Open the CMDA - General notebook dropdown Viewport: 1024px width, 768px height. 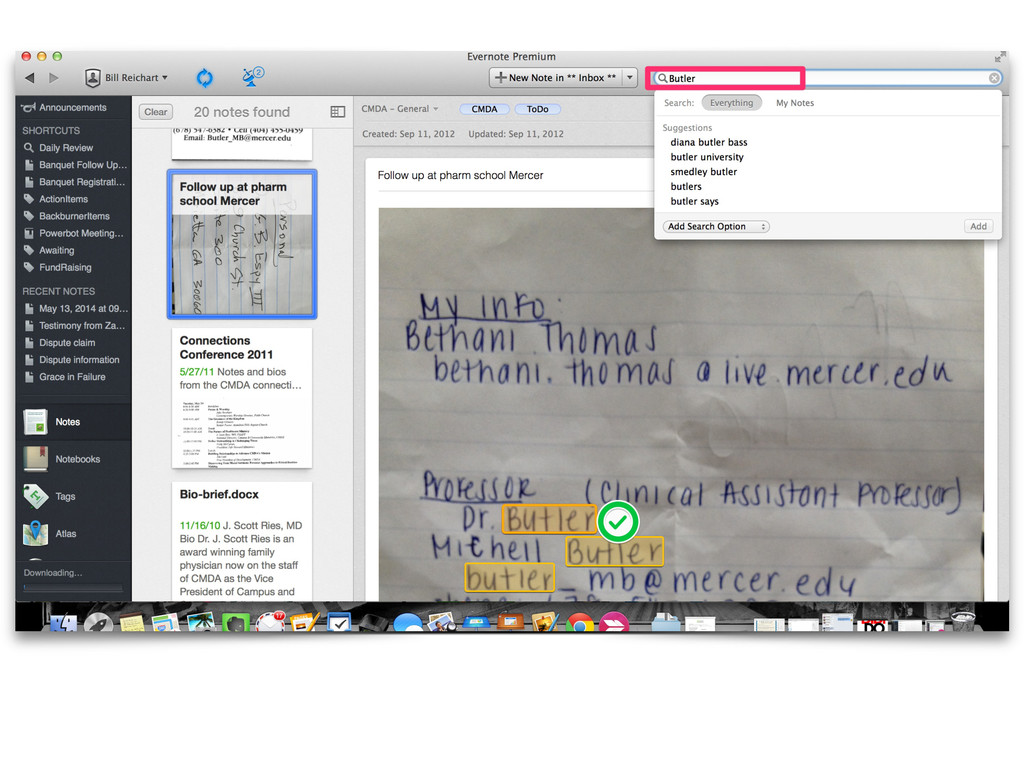[400, 109]
